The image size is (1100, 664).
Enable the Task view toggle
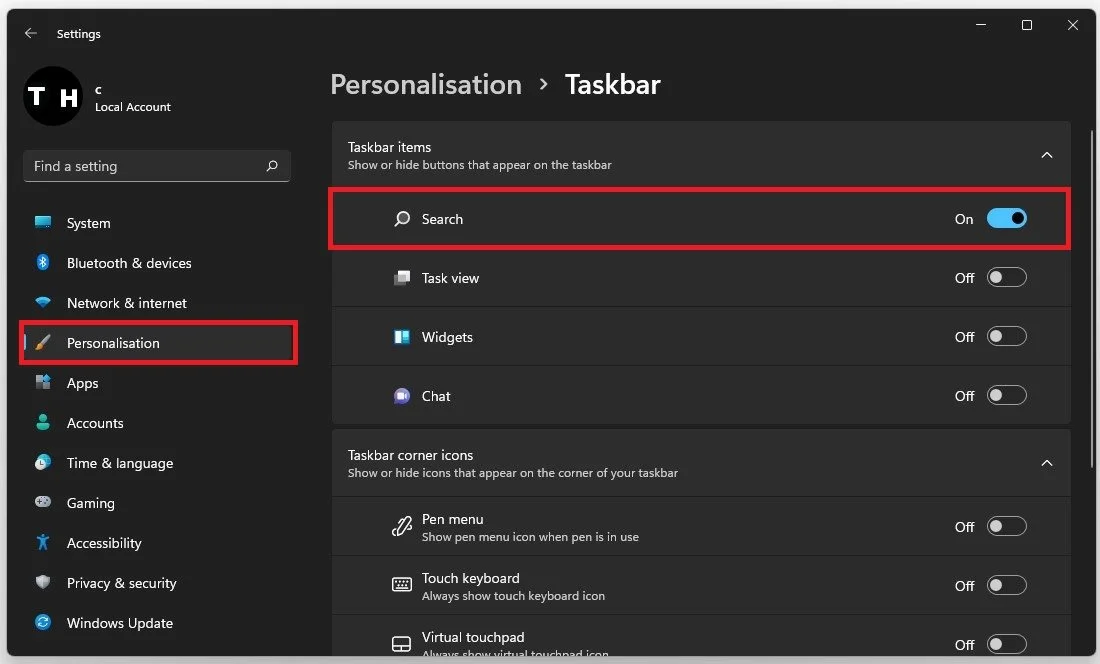(1006, 278)
